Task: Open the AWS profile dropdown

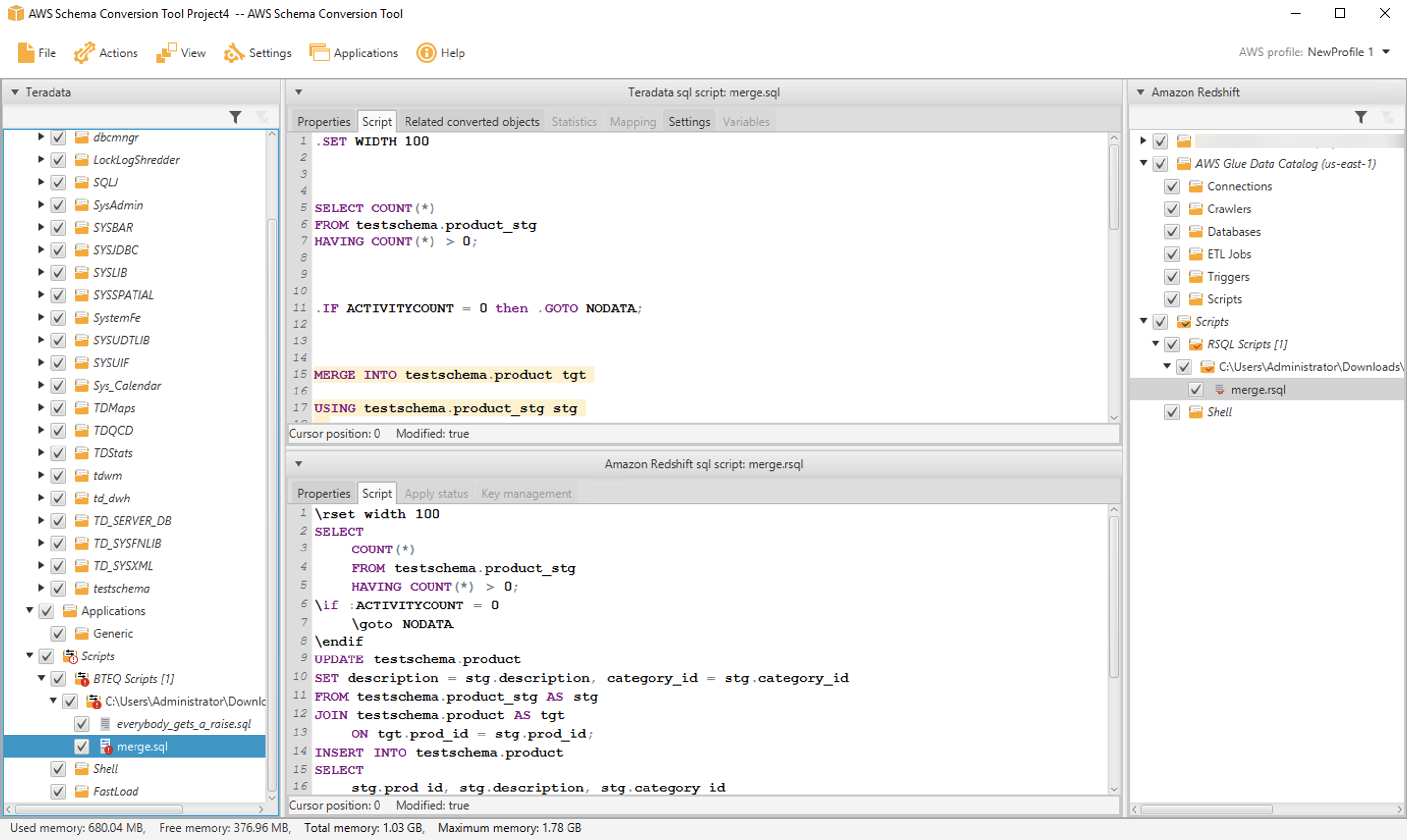Action: pyautogui.click(x=1386, y=52)
